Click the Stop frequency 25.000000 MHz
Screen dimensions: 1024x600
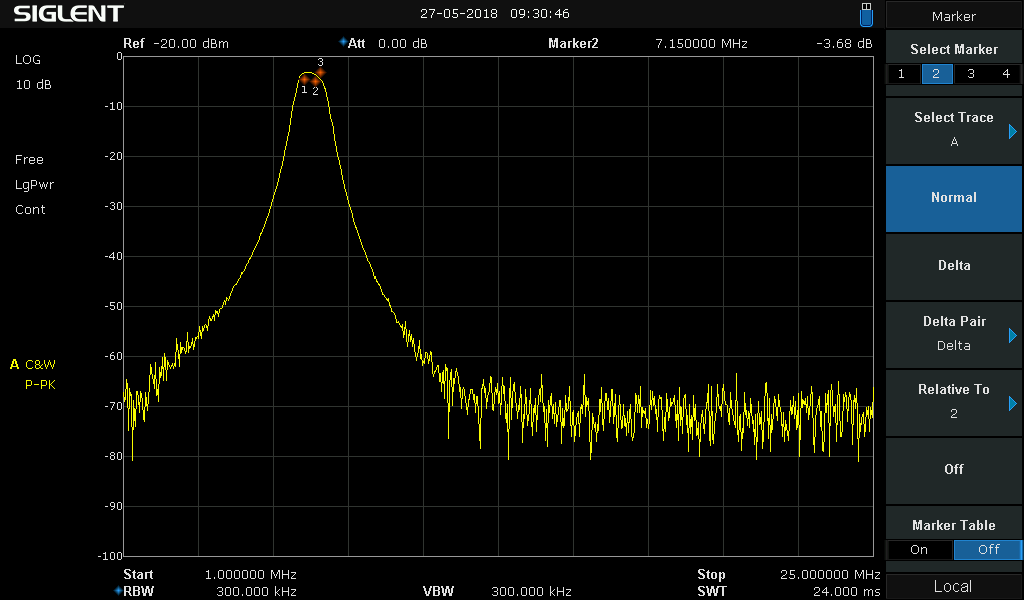coord(830,575)
